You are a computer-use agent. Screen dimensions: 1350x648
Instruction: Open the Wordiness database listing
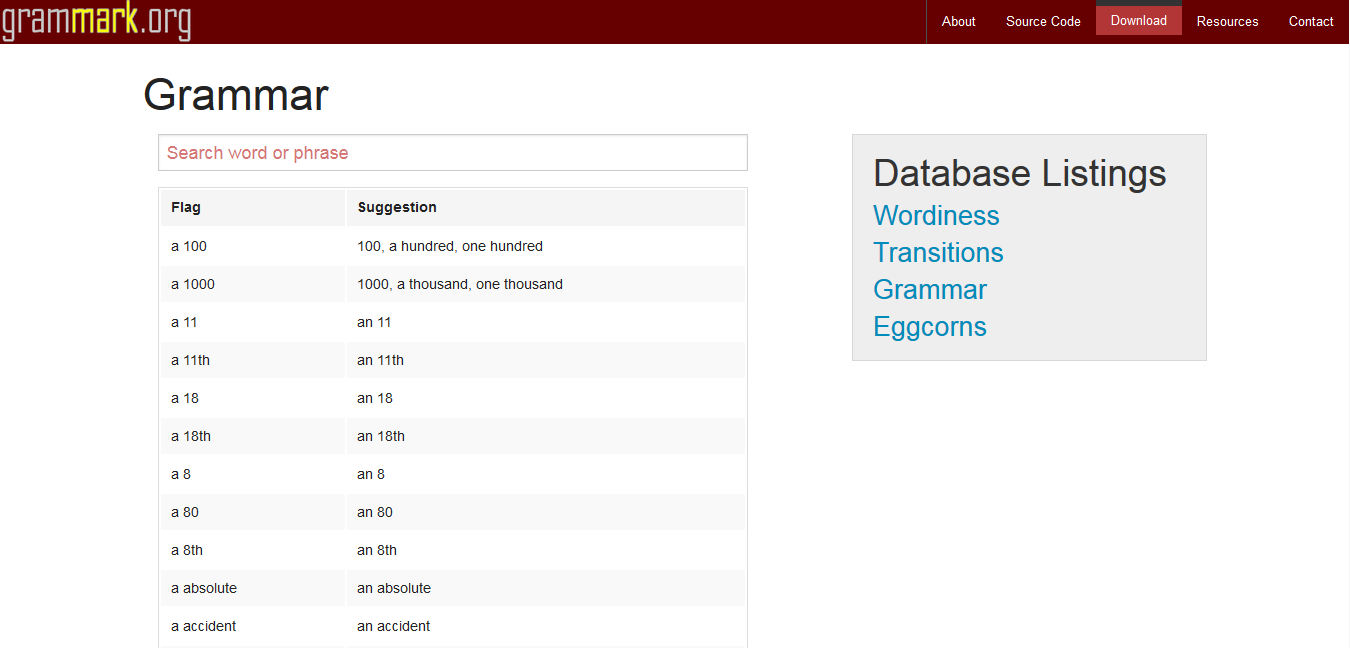pyautogui.click(x=936, y=216)
